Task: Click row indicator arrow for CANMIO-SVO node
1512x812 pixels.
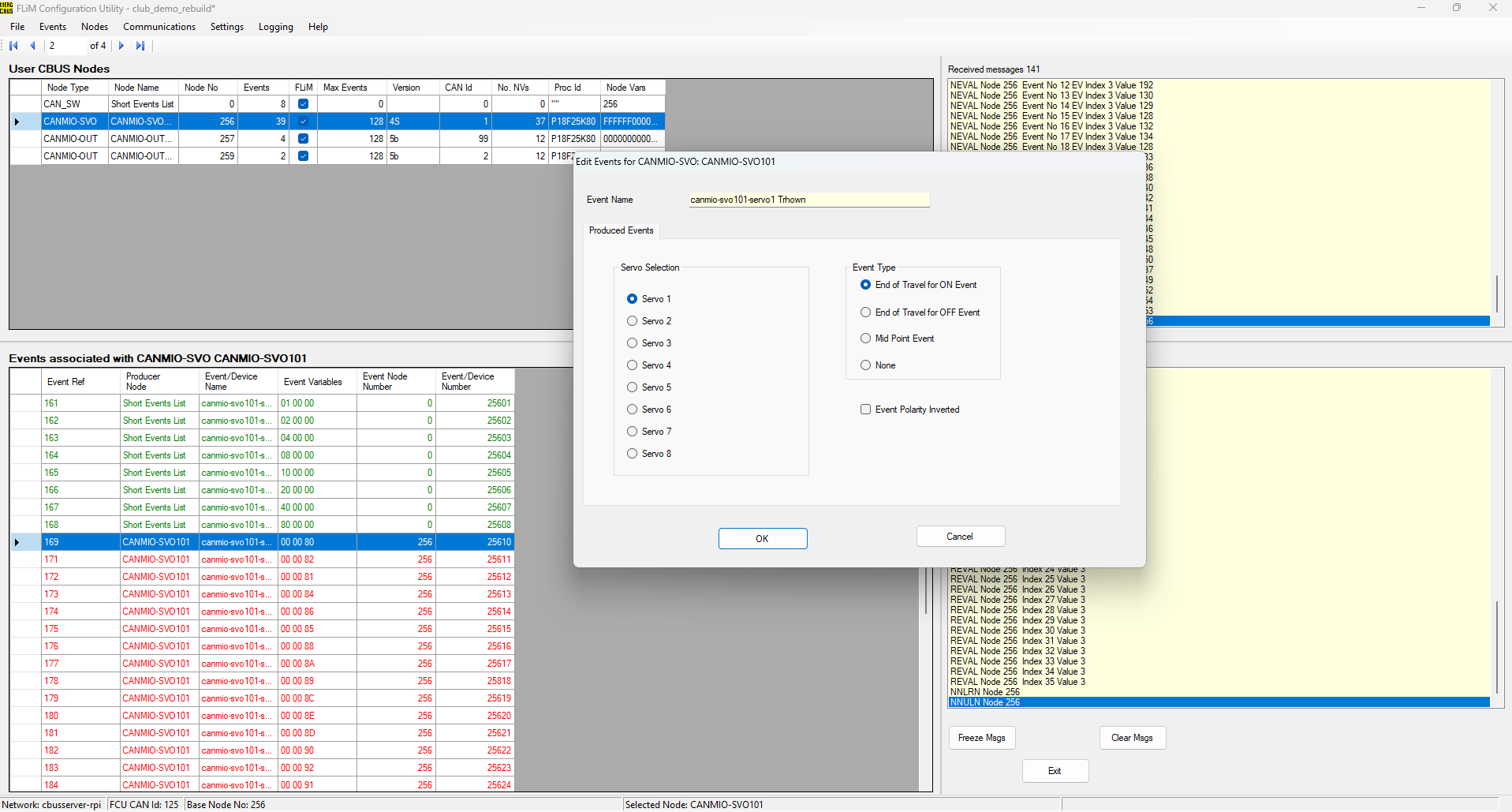Action: coord(17,122)
